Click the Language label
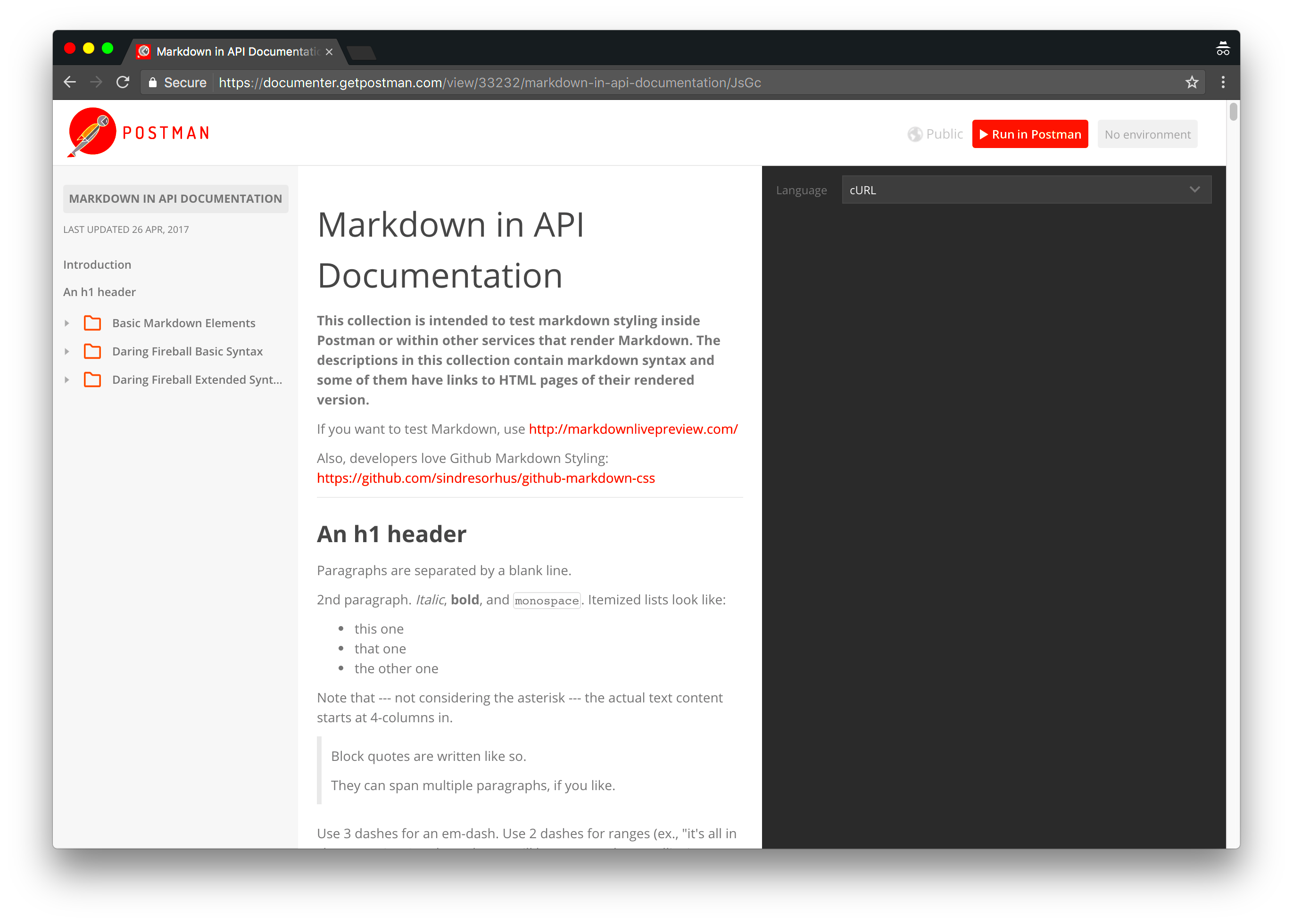 (801, 190)
